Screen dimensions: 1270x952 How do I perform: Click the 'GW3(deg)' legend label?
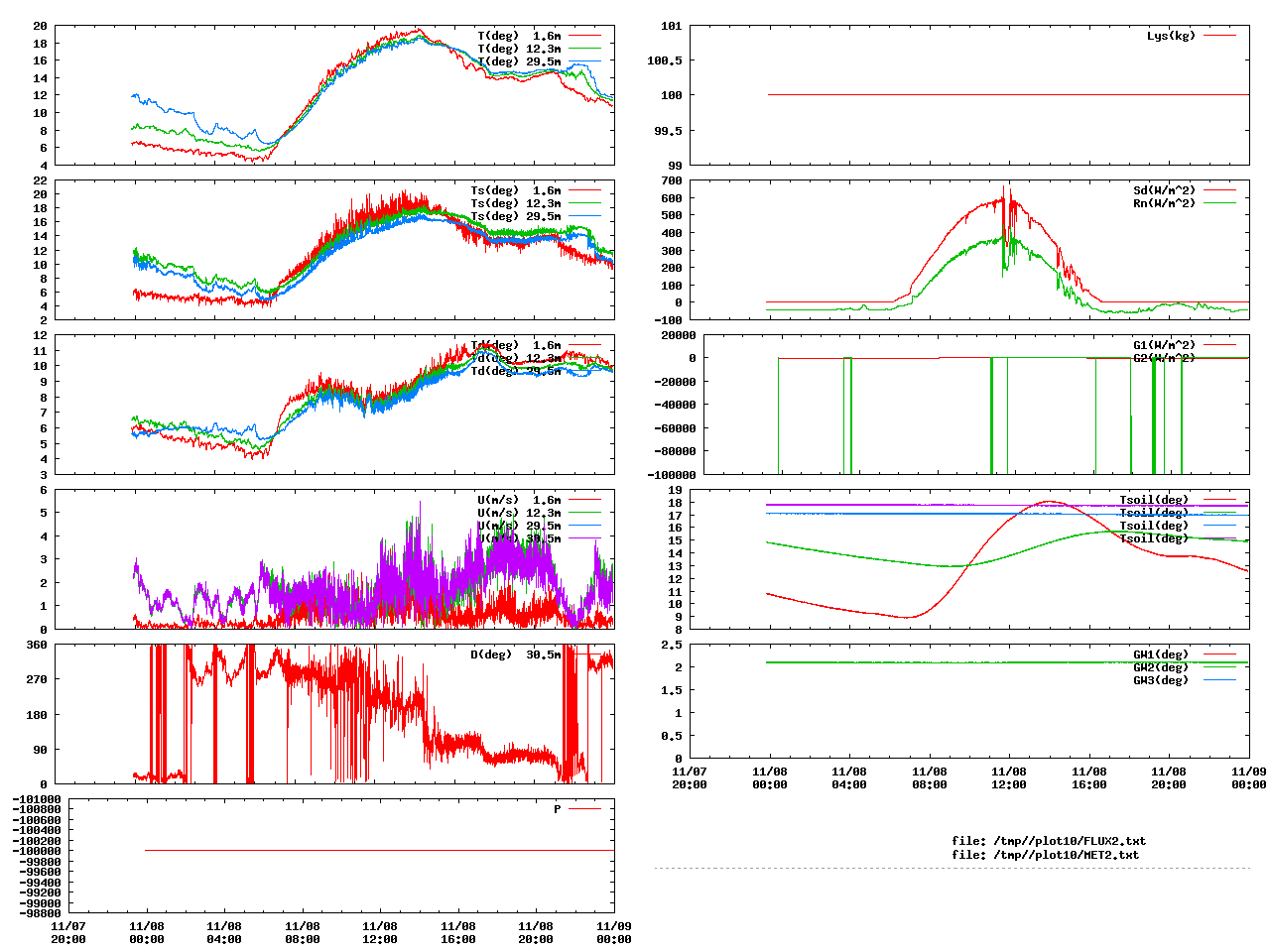point(1161,680)
